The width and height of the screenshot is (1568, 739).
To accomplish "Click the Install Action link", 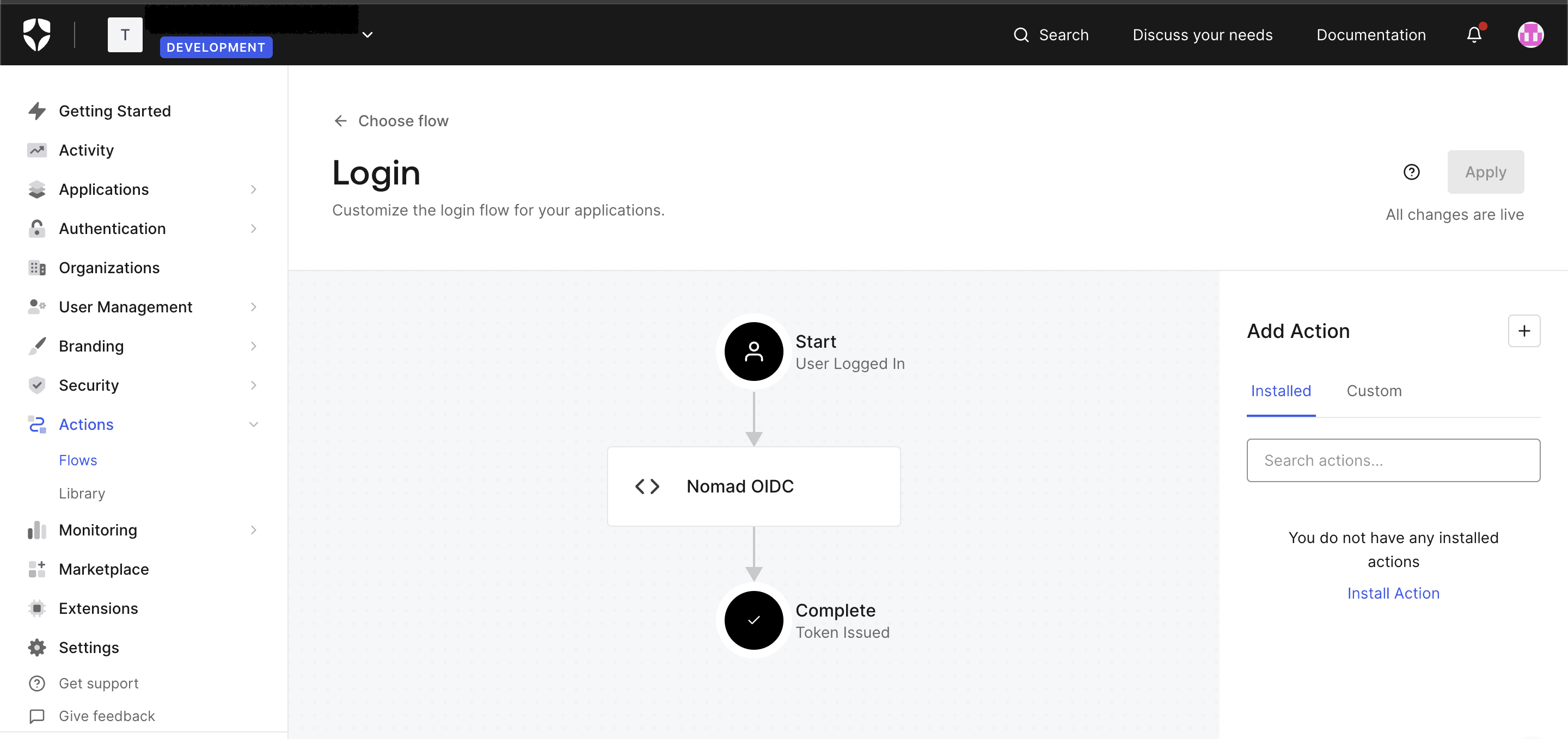I will click(1393, 592).
